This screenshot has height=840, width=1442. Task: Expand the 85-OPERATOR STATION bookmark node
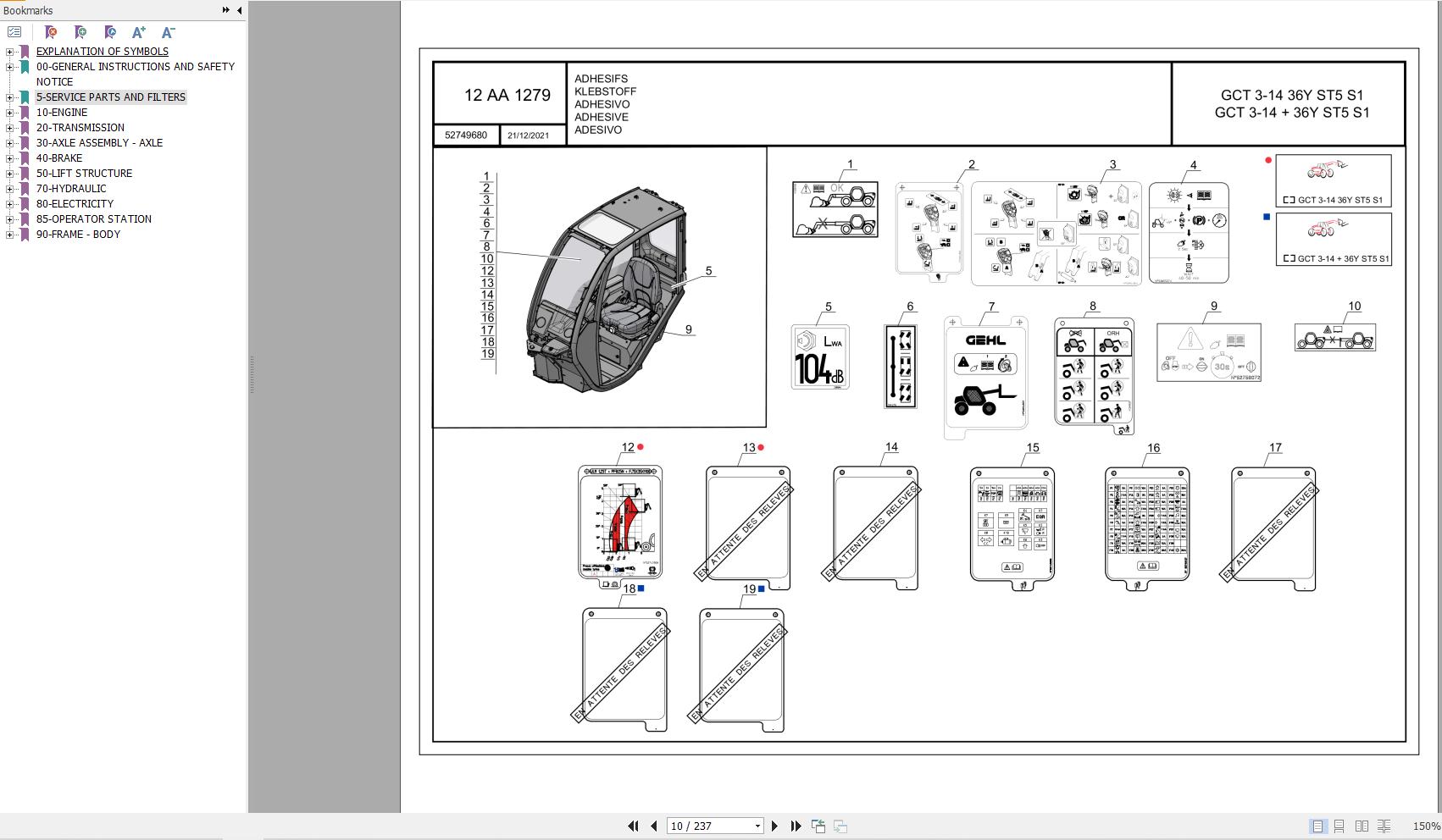click(x=9, y=219)
